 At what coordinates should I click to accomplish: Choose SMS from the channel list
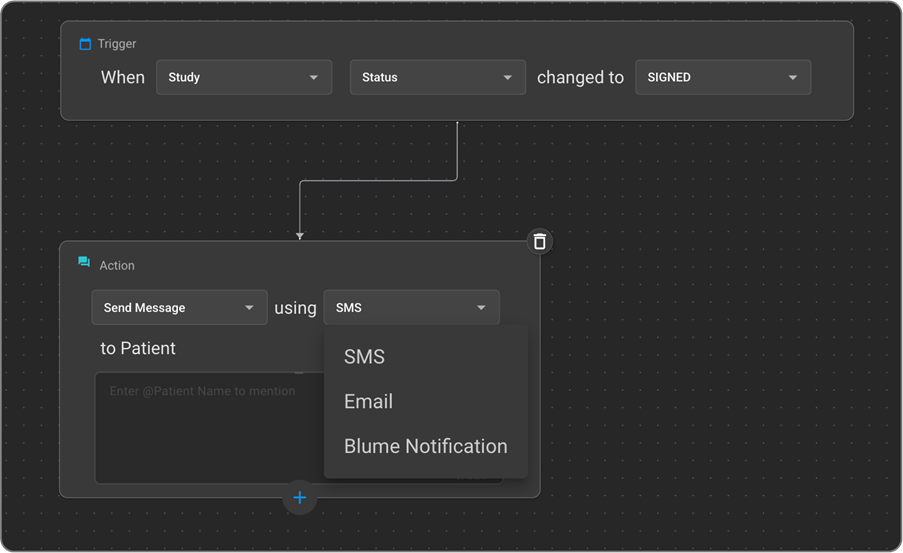click(365, 357)
